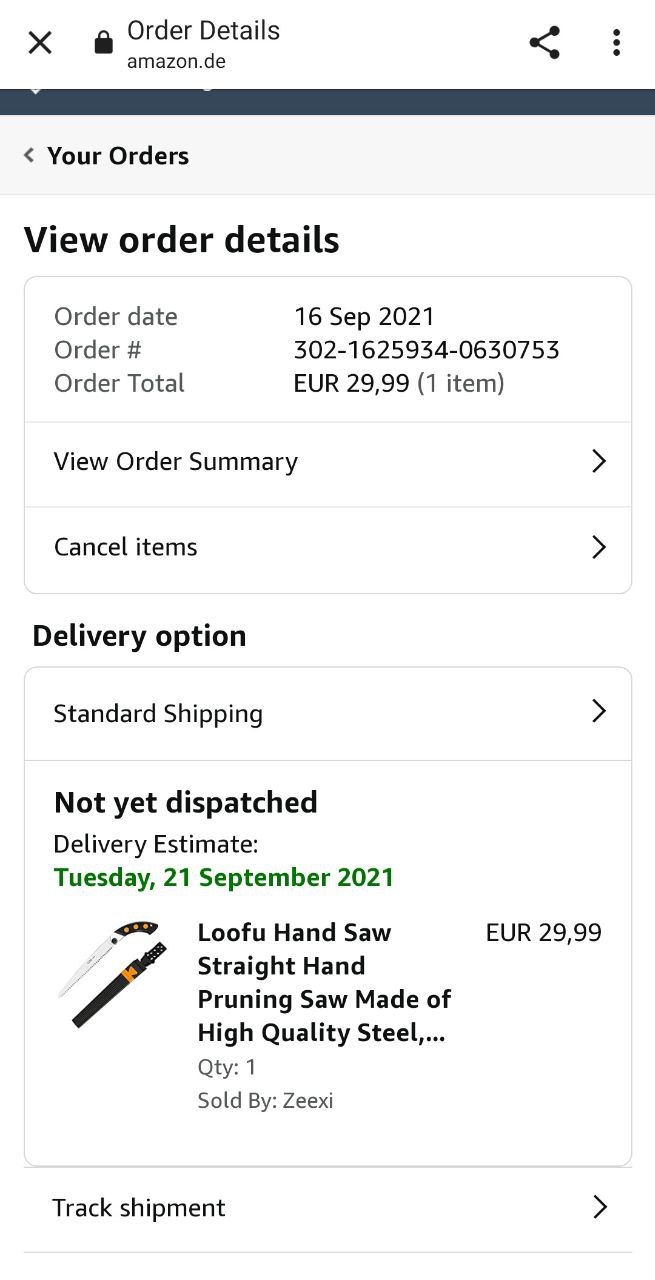Tap chevron next to Standard Shipping
655x1280 pixels.
point(599,711)
